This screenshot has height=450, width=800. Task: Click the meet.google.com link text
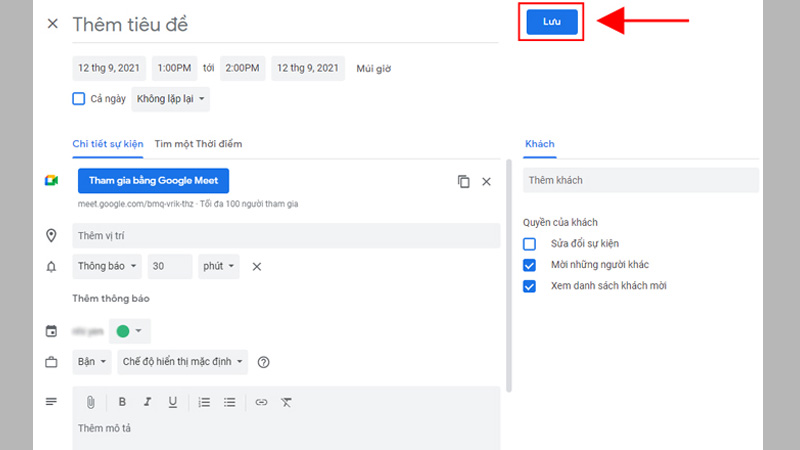(x=136, y=204)
